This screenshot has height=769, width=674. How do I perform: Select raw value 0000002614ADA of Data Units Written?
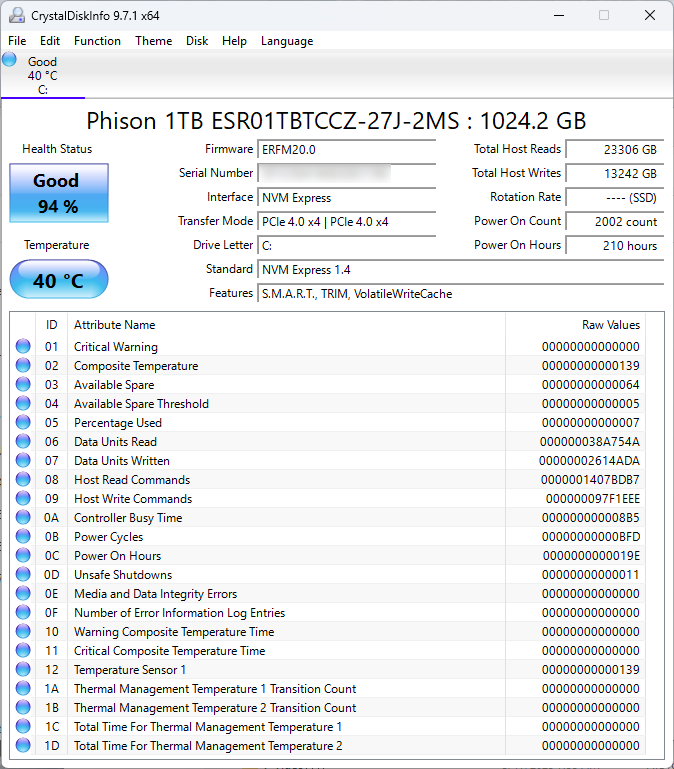(589, 461)
